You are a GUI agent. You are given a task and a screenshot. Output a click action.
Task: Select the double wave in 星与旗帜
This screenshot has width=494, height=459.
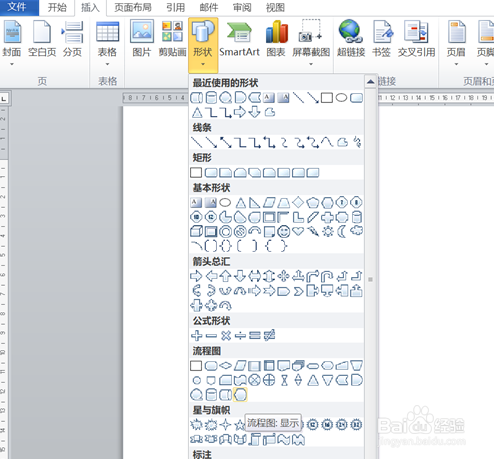click(298, 440)
